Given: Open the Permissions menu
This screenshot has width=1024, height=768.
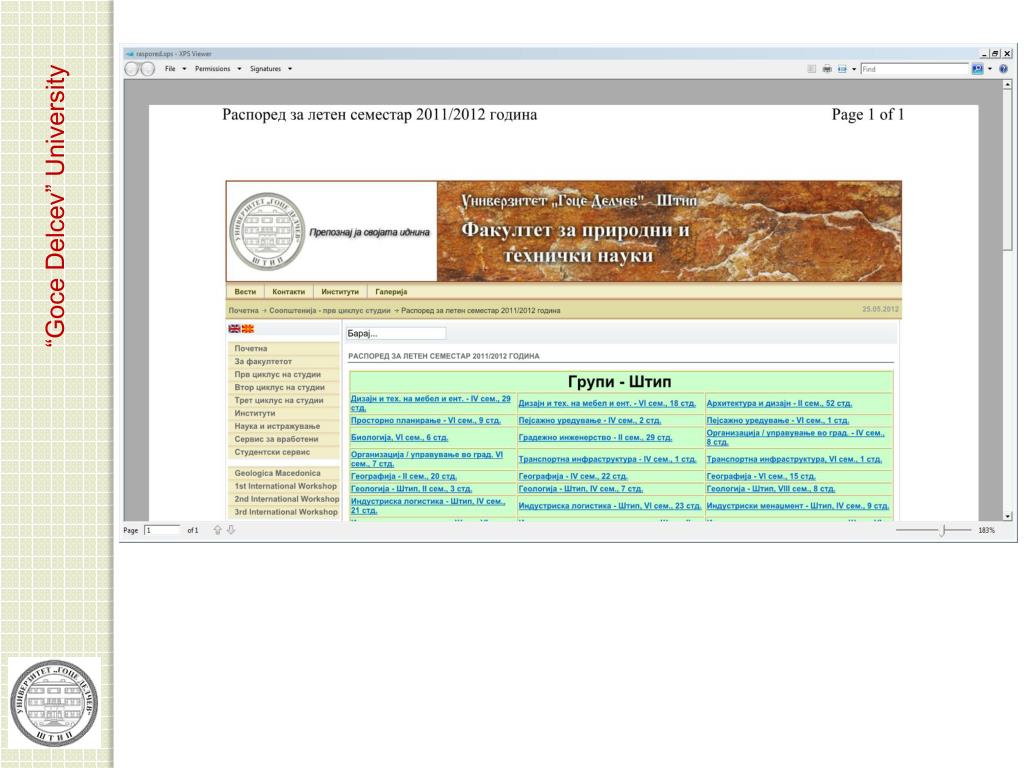Looking at the screenshot, I should pyautogui.click(x=218, y=69).
